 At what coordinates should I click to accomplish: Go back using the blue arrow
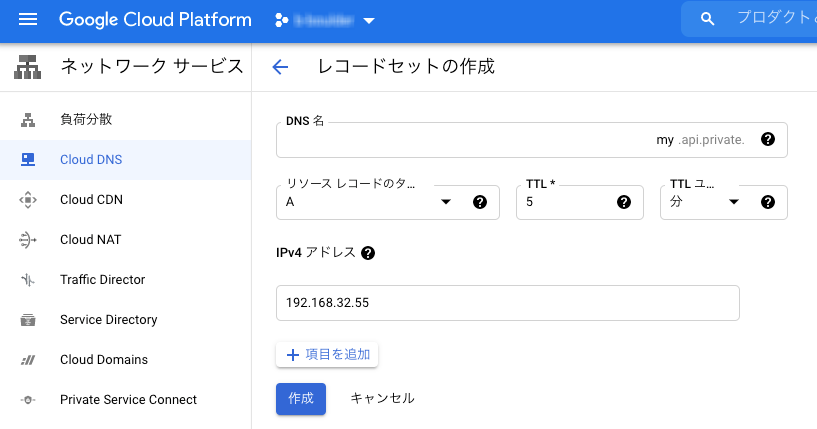(280, 67)
